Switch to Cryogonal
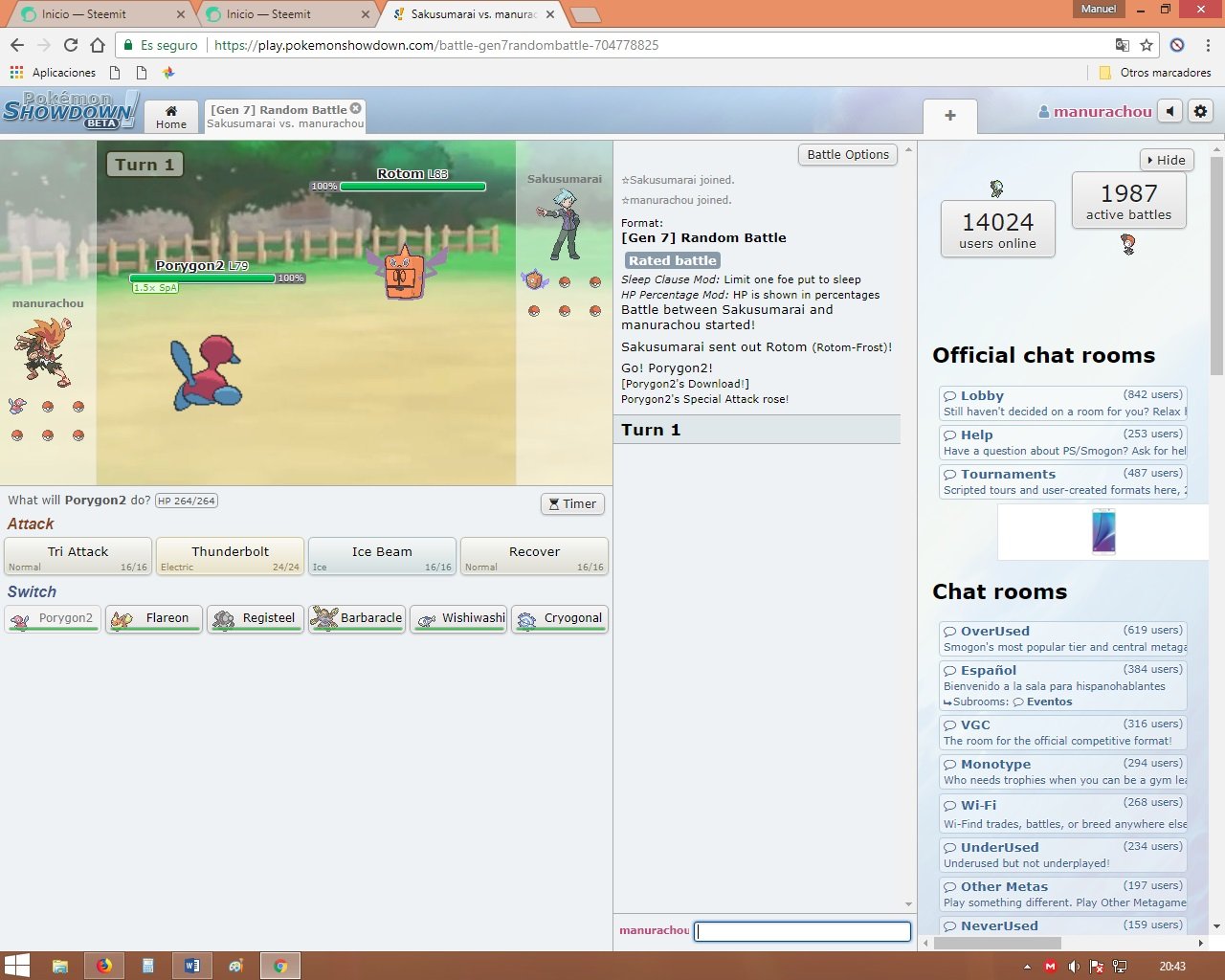 pyautogui.click(x=560, y=618)
